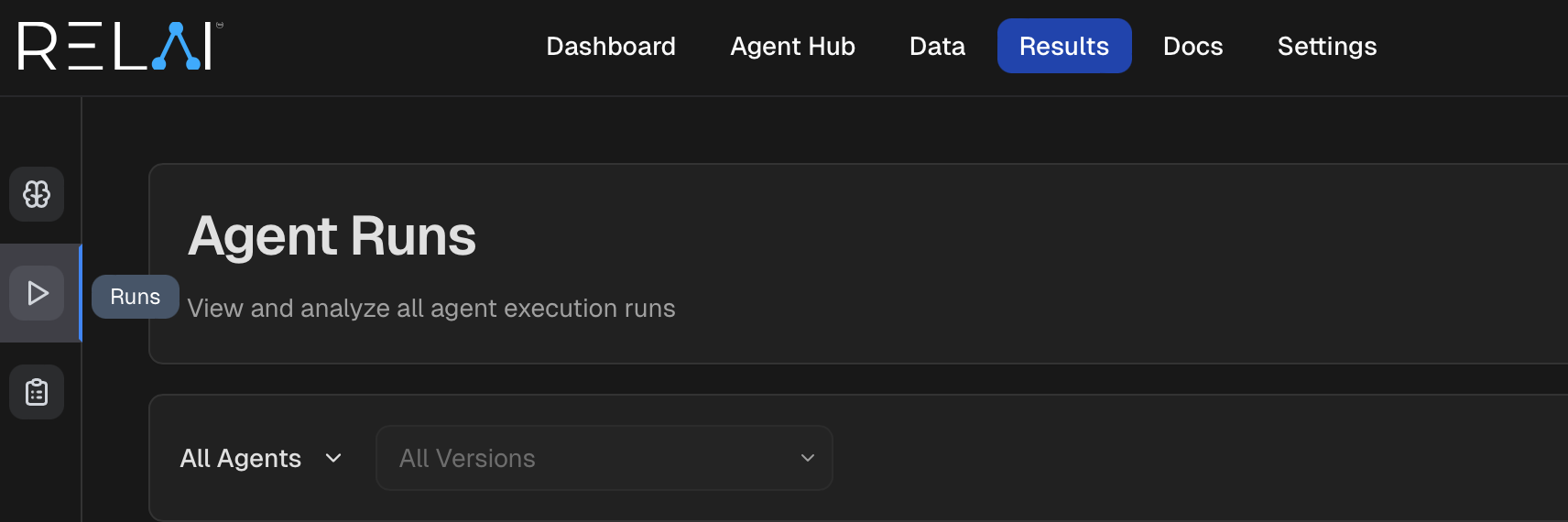Select the Runs play icon
1568x522 pixels.
pos(37,293)
